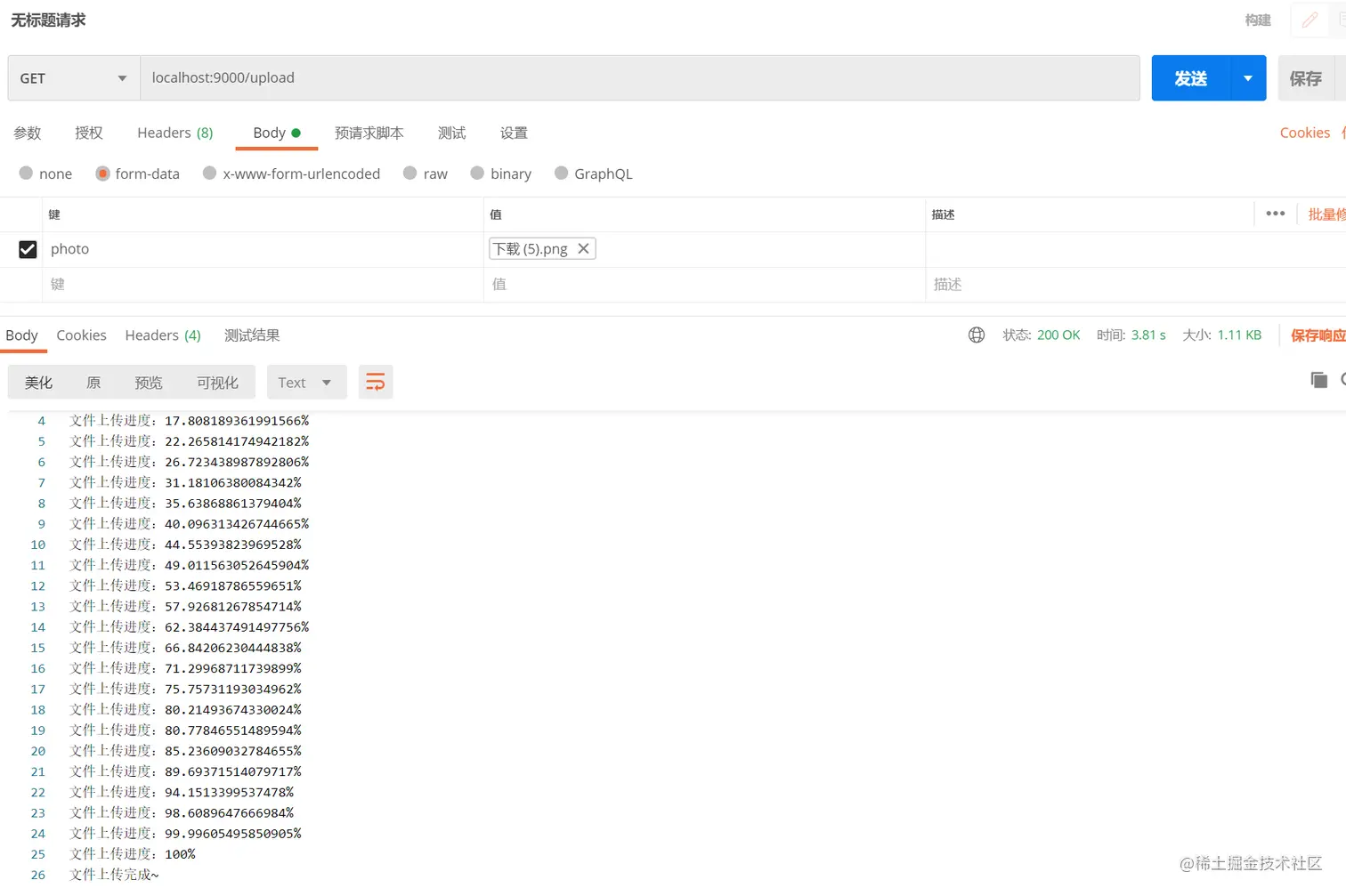
Task: Click response line 文件上传完成~
Action: click(115, 875)
